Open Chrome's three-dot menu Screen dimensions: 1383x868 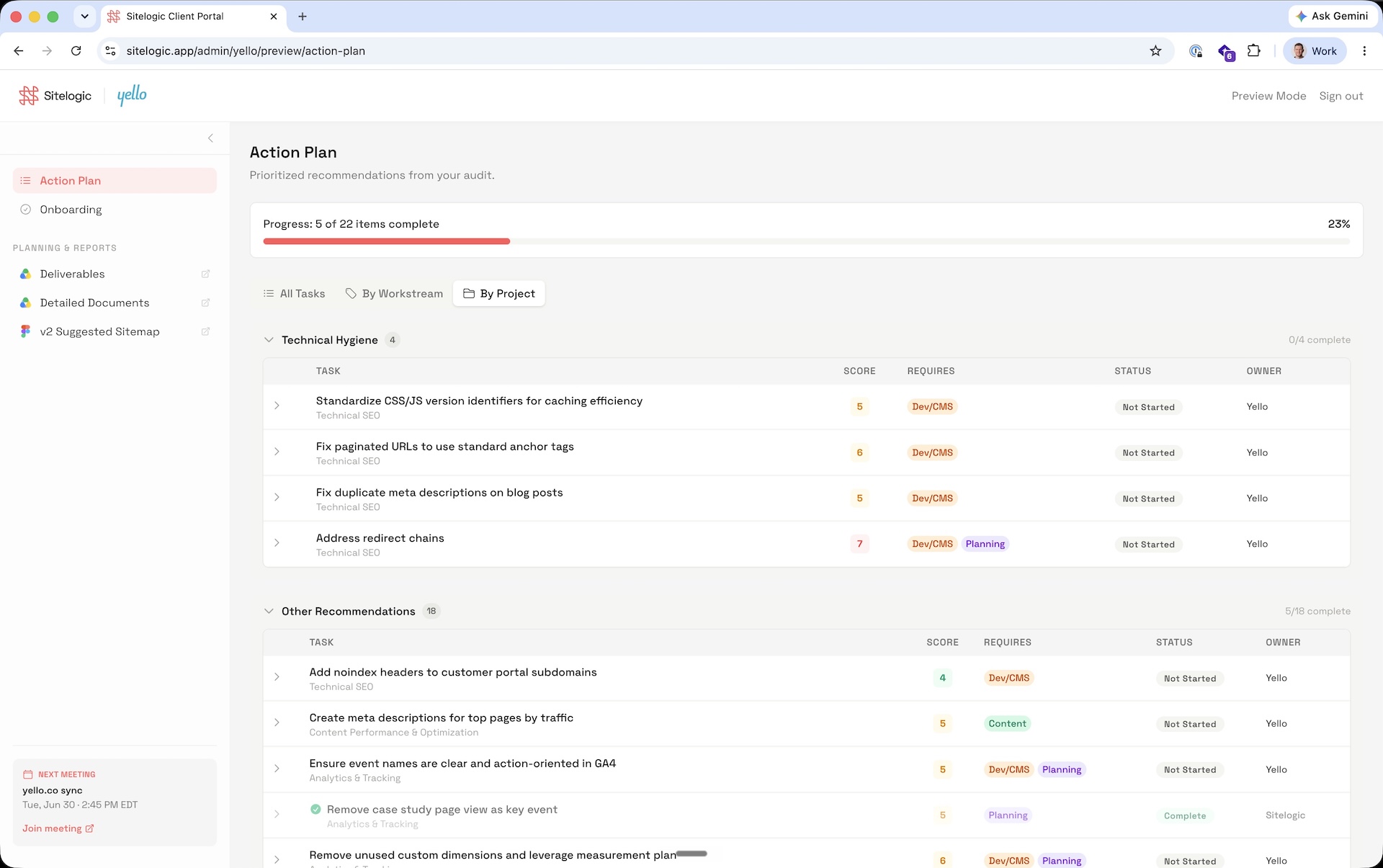[1364, 50]
